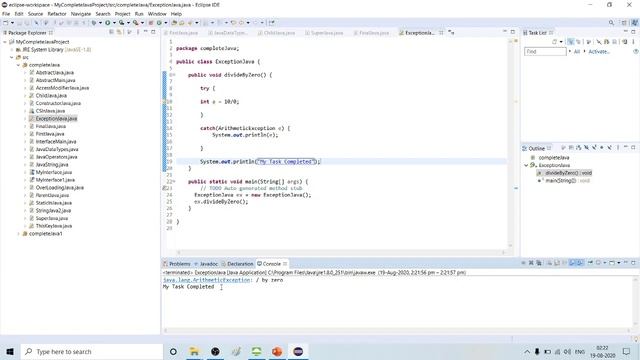Expand the JRE System Library node
The width and height of the screenshot is (640, 360).
[x=12, y=50]
